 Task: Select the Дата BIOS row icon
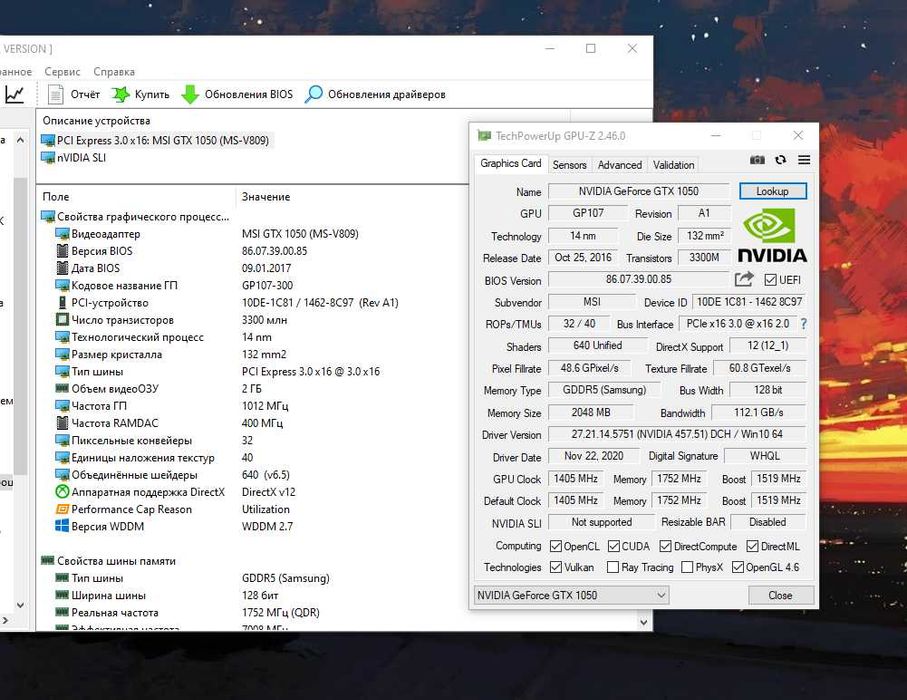pos(62,268)
